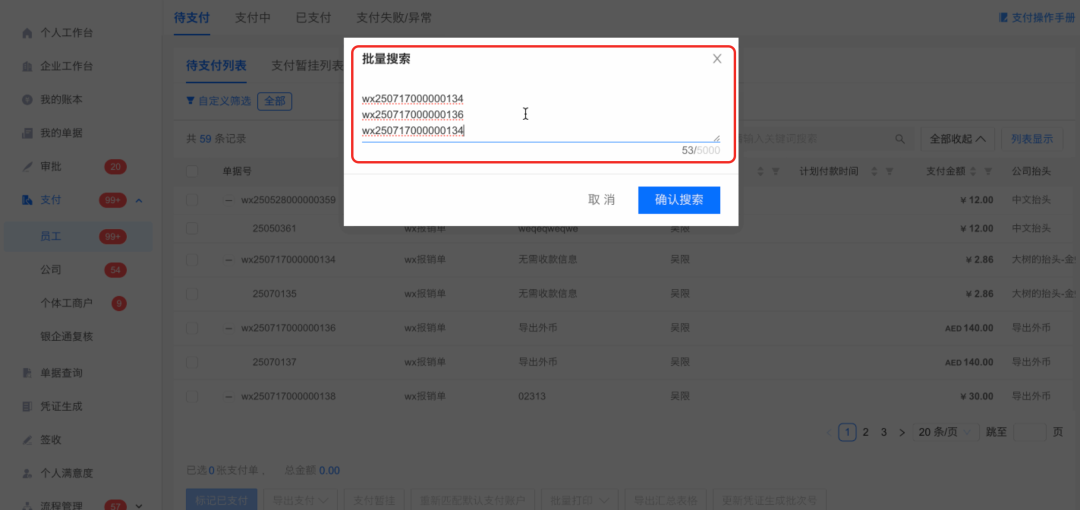Go to previous page arrow in pagination
This screenshot has width=1080, height=510.
coord(829,433)
